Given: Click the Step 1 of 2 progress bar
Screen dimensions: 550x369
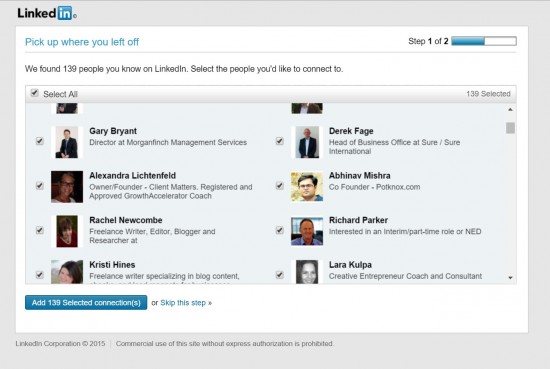Looking at the screenshot, I should (x=484, y=41).
